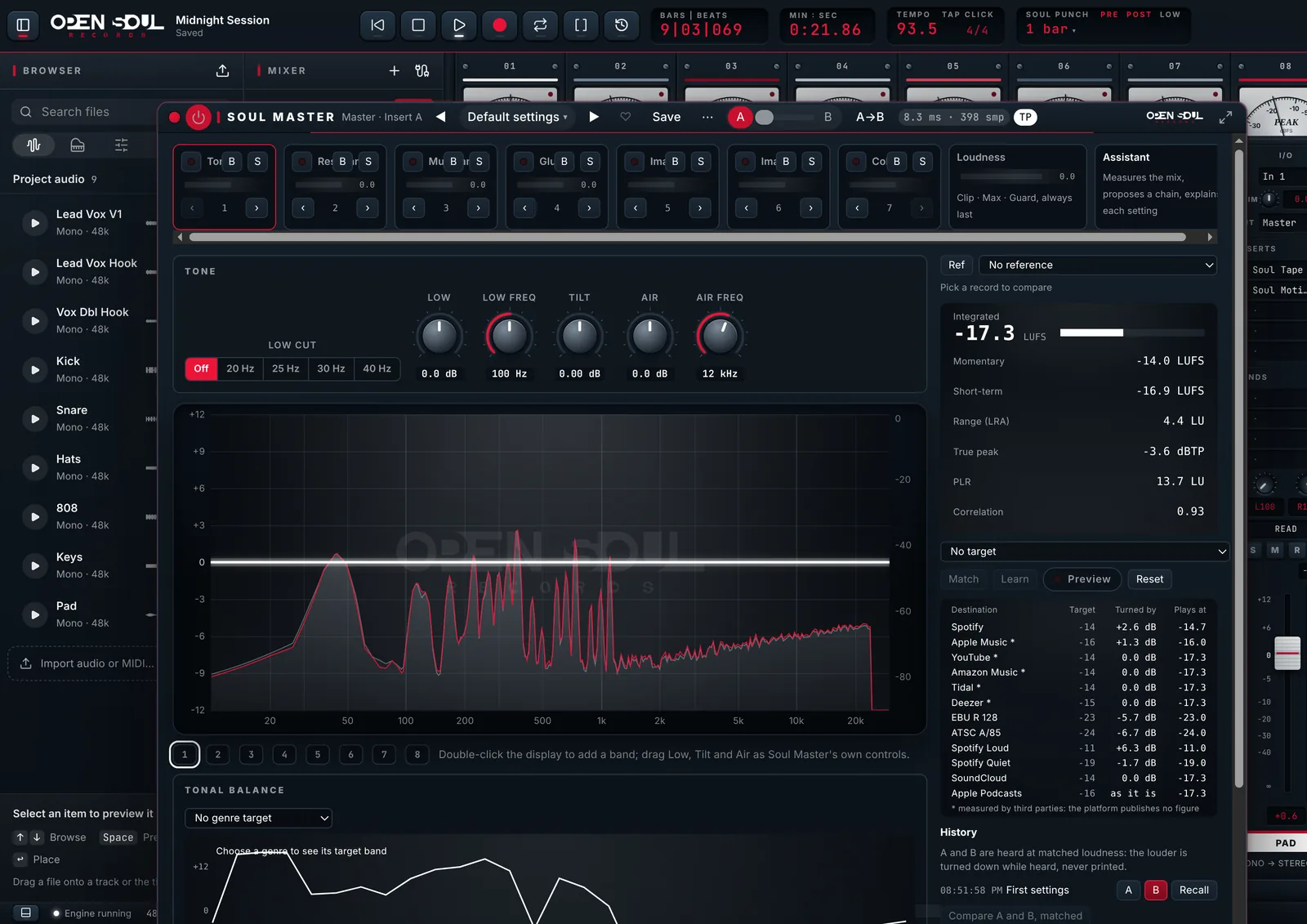Open the Soul Punch 1 bar dropdown

pos(1051,29)
